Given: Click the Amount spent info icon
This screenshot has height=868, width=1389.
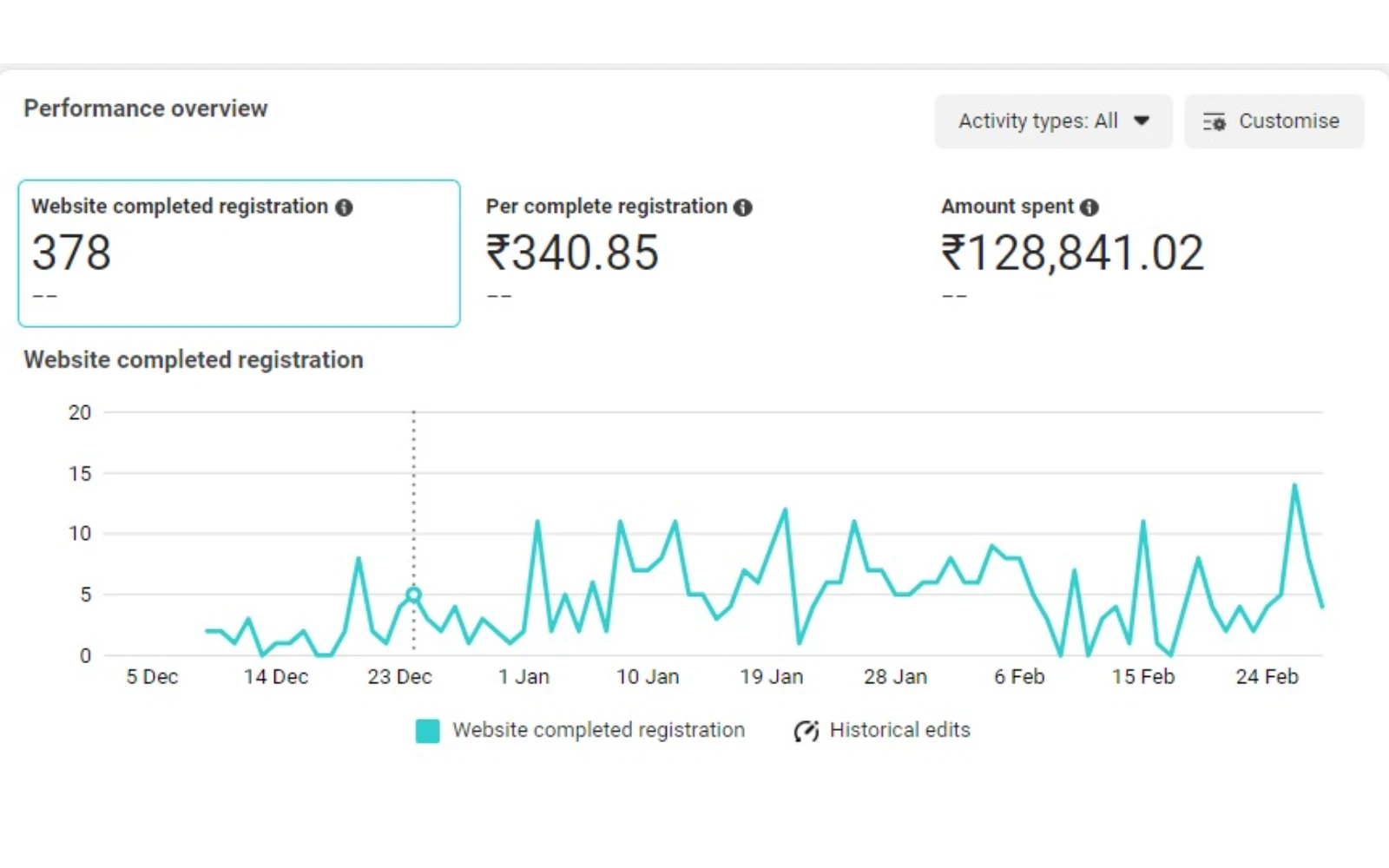Looking at the screenshot, I should coord(1089,207).
